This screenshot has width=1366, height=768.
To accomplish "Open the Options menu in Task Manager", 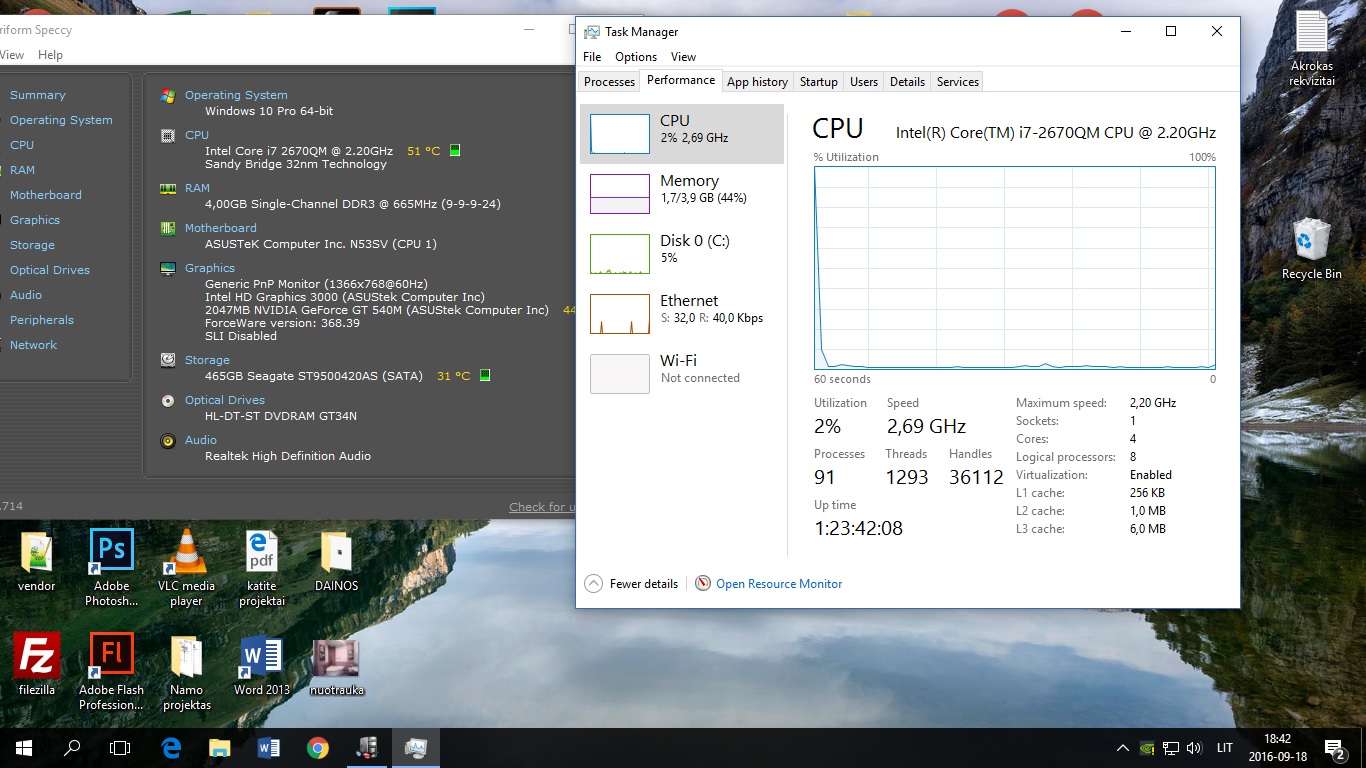I will pos(635,57).
